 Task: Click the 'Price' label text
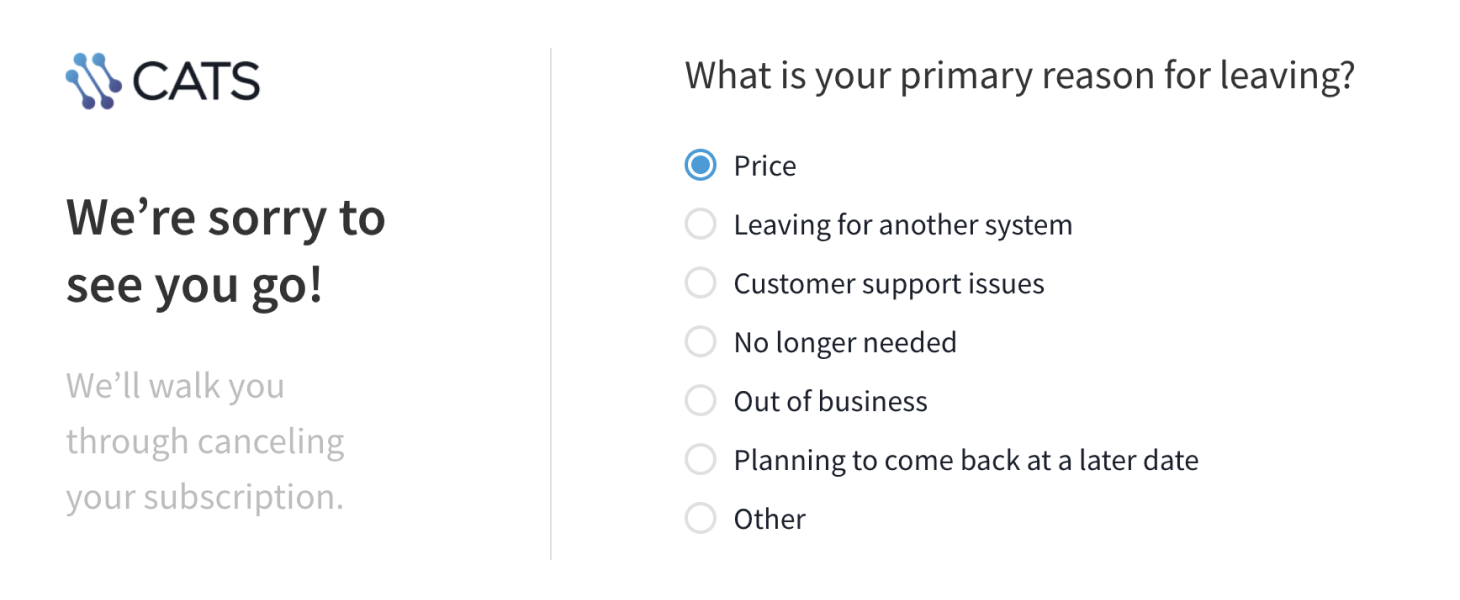(x=765, y=166)
